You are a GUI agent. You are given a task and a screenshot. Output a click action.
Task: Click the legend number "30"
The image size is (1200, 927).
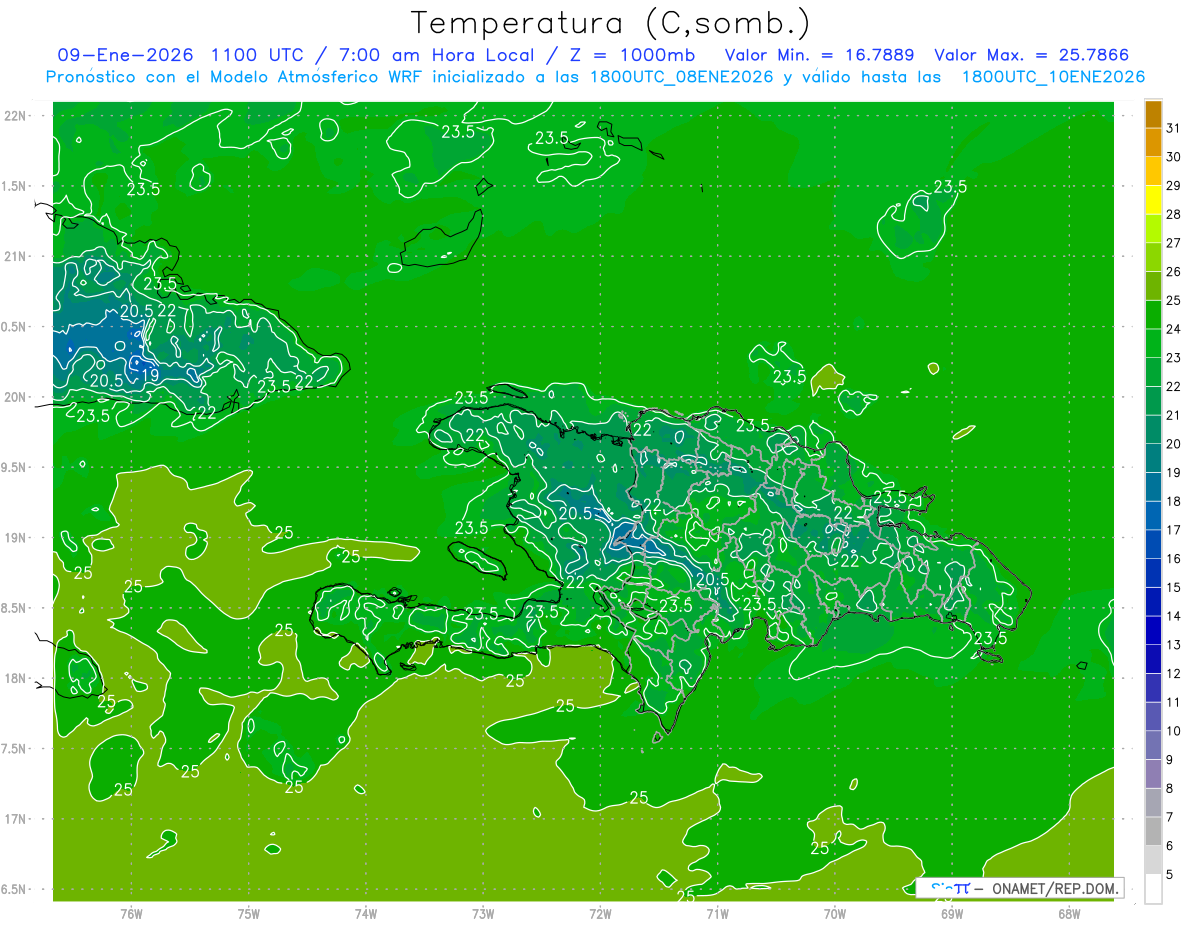pyautogui.click(x=1173, y=156)
